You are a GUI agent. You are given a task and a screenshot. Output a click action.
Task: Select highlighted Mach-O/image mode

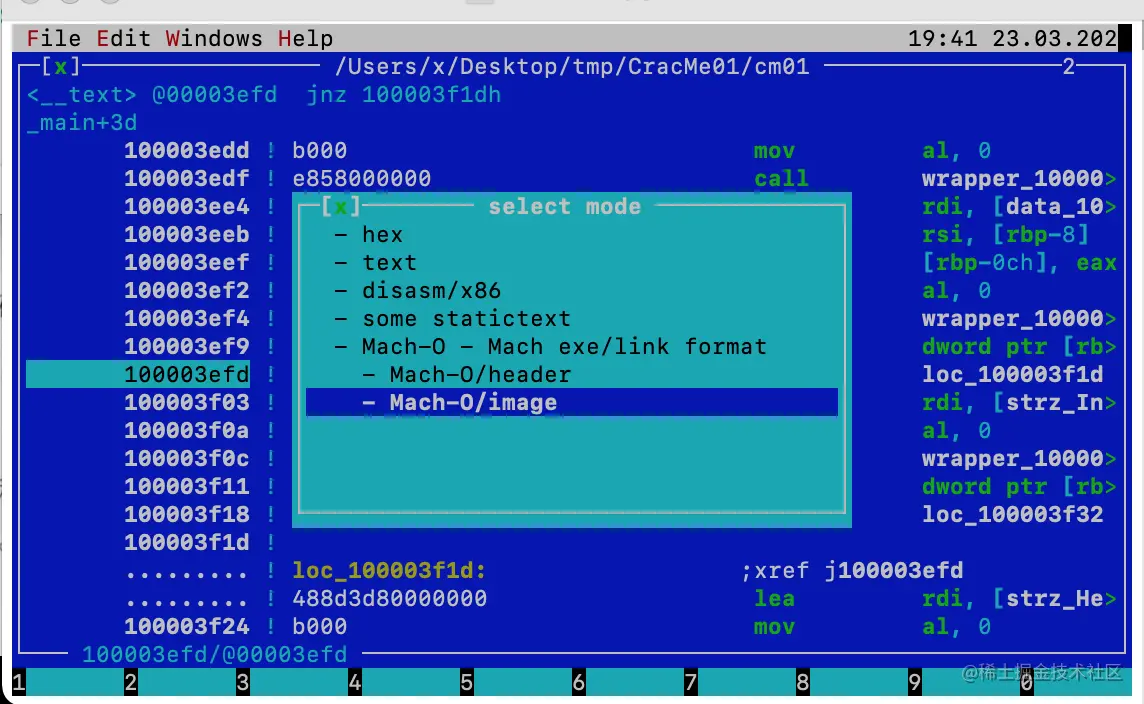point(571,402)
